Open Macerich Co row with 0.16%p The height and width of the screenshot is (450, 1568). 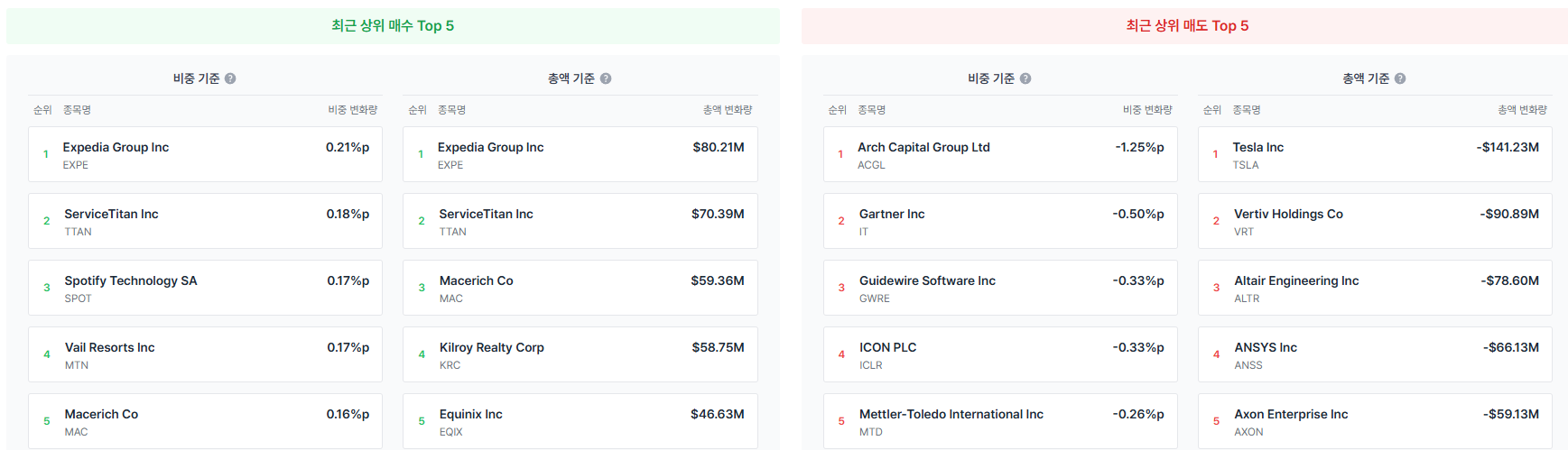tap(205, 421)
